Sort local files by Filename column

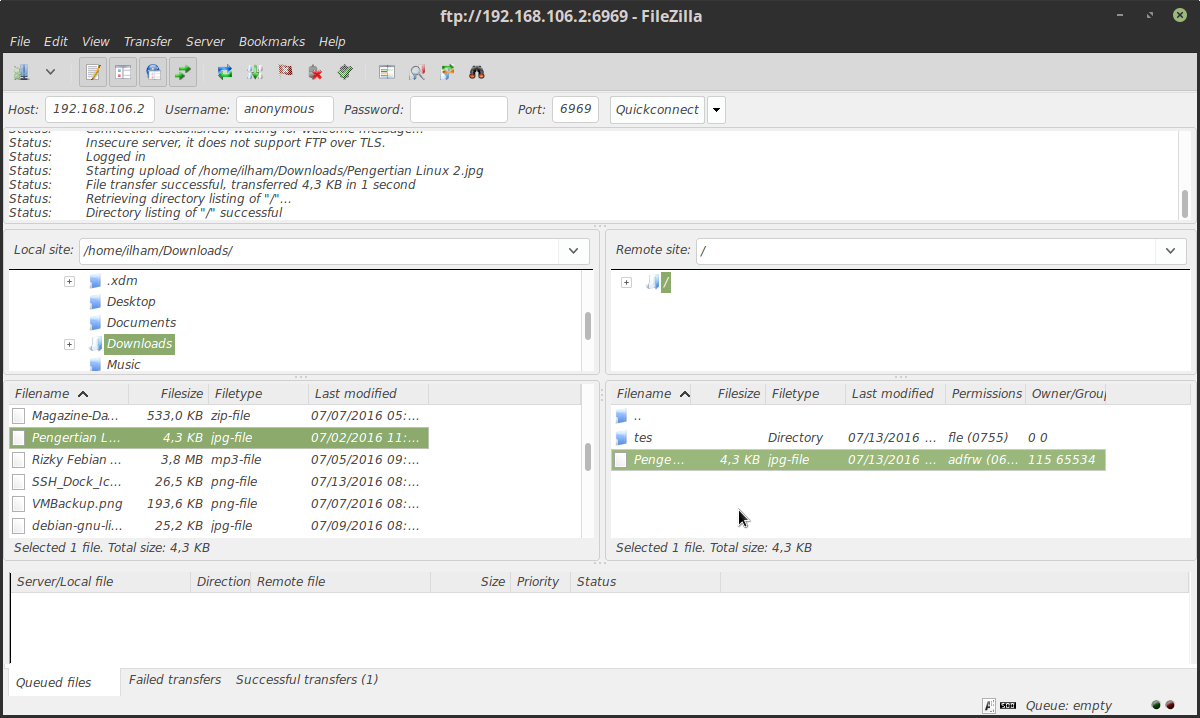click(x=67, y=394)
